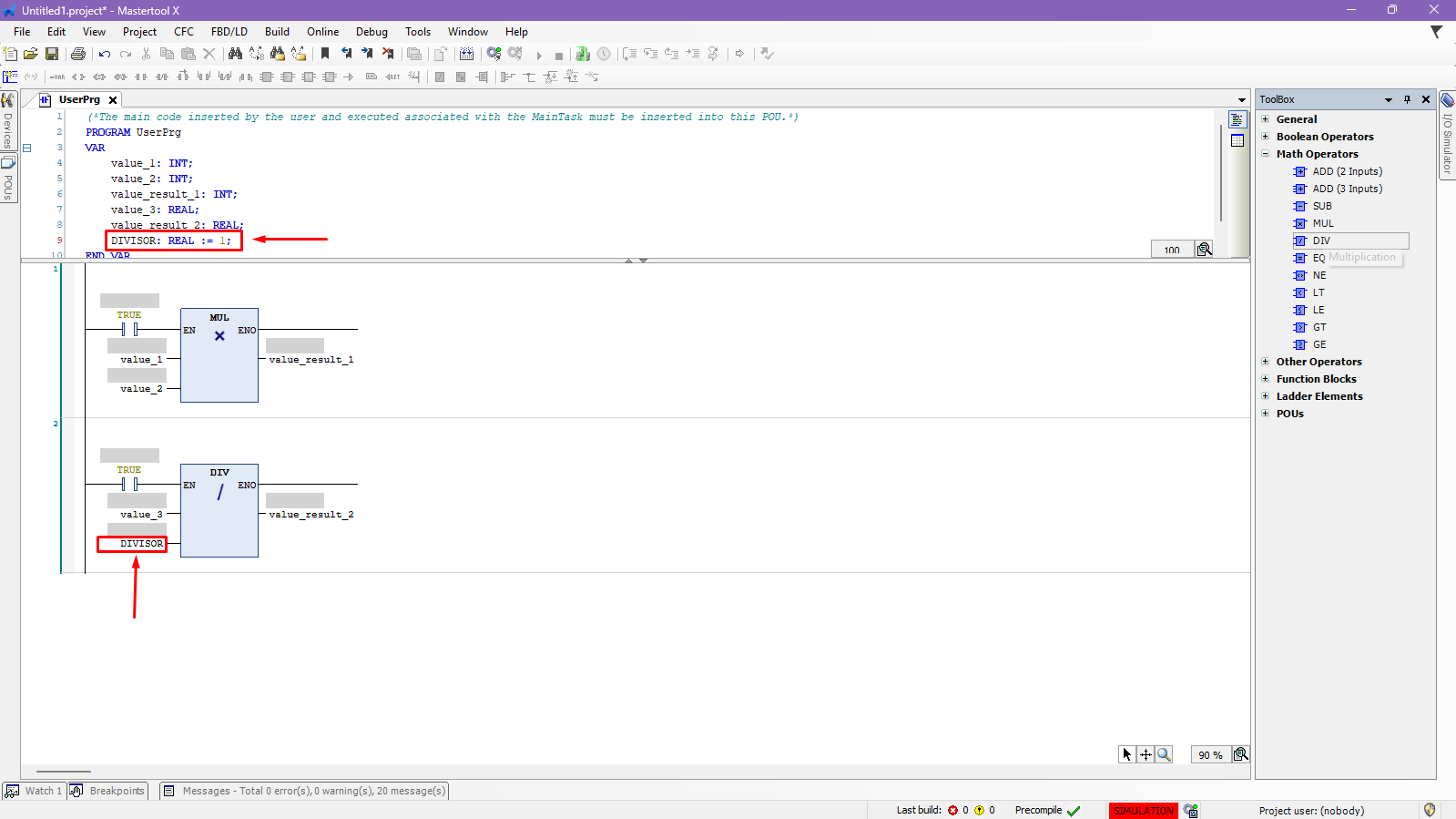Select the magnifier zoom tool at bottom right
The width and height of the screenshot is (1456, 819).
[x=1164, y=754]
